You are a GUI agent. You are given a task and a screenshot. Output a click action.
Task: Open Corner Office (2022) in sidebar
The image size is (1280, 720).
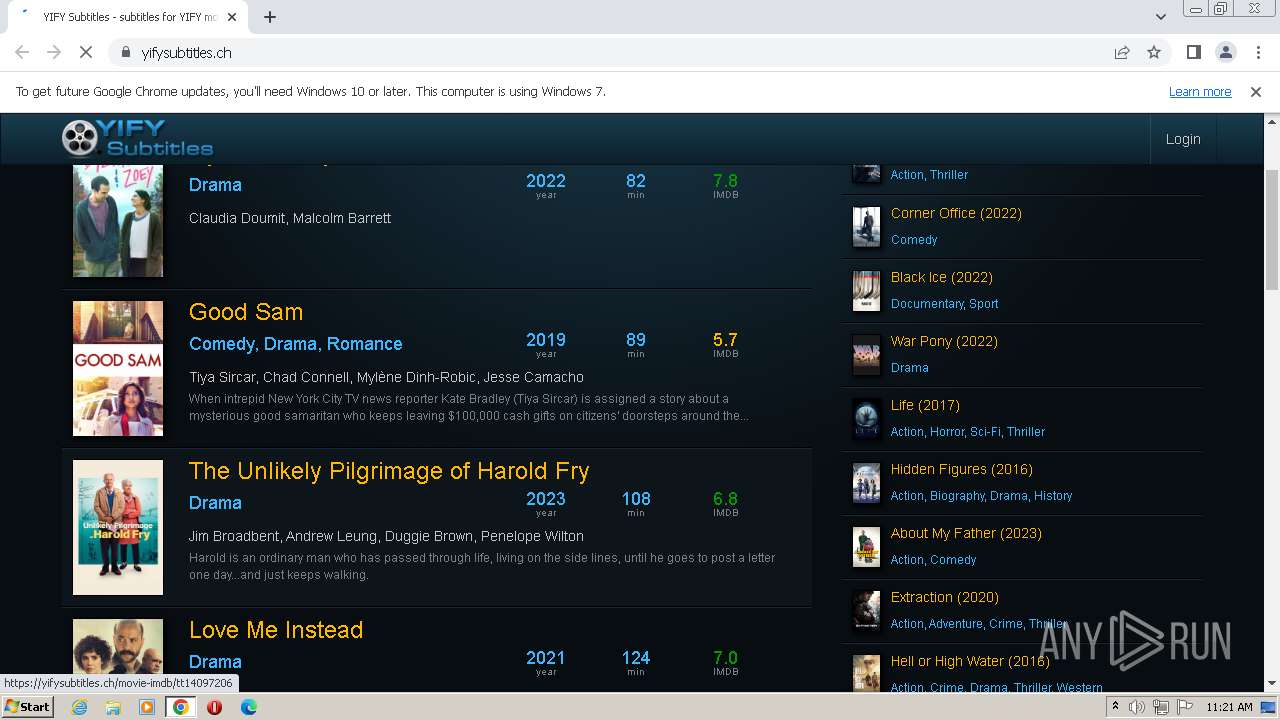click(x=956, y=213)
